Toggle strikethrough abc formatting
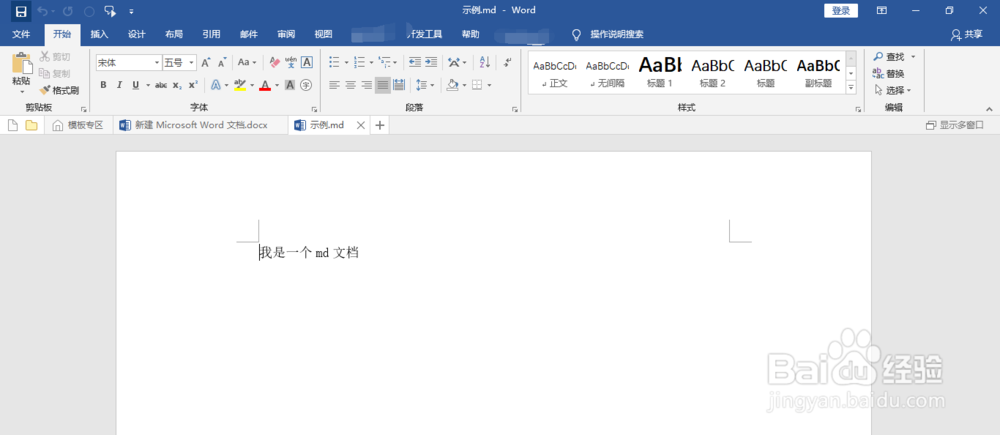This screenshot has height=435, width=1000. (x=161, y=85)
